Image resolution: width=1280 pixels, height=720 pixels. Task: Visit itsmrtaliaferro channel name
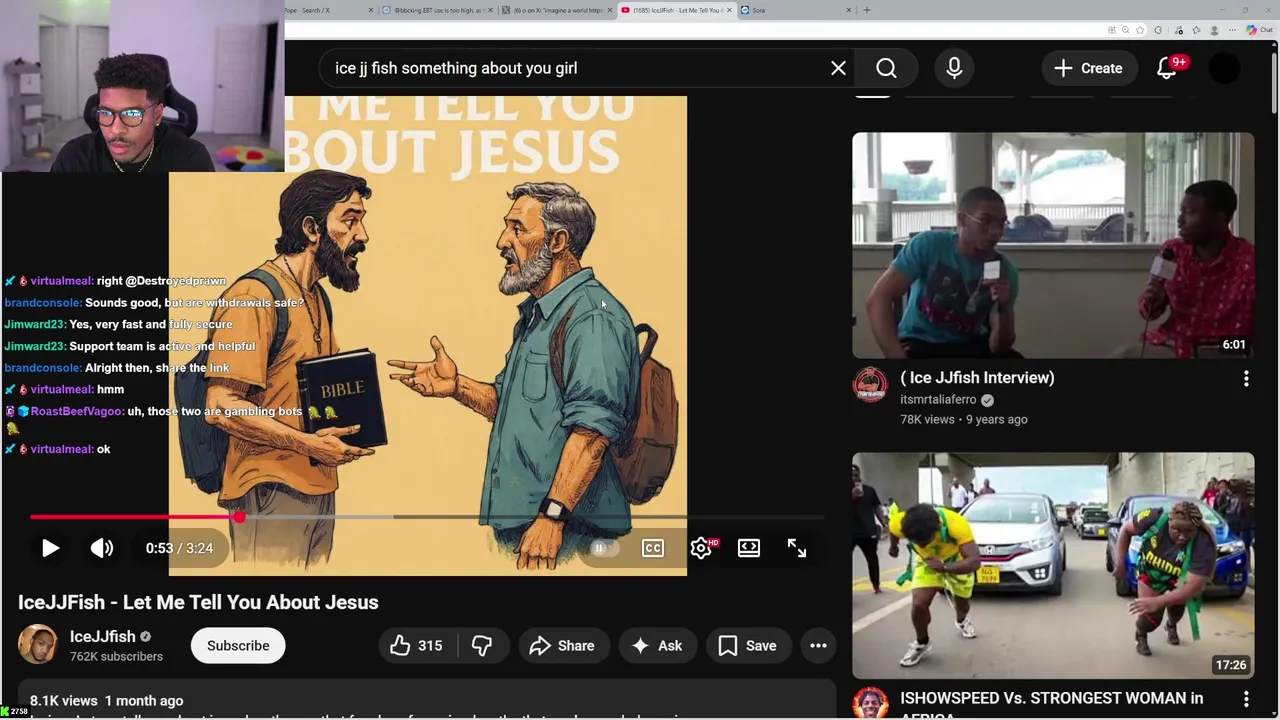coord(938,400)
